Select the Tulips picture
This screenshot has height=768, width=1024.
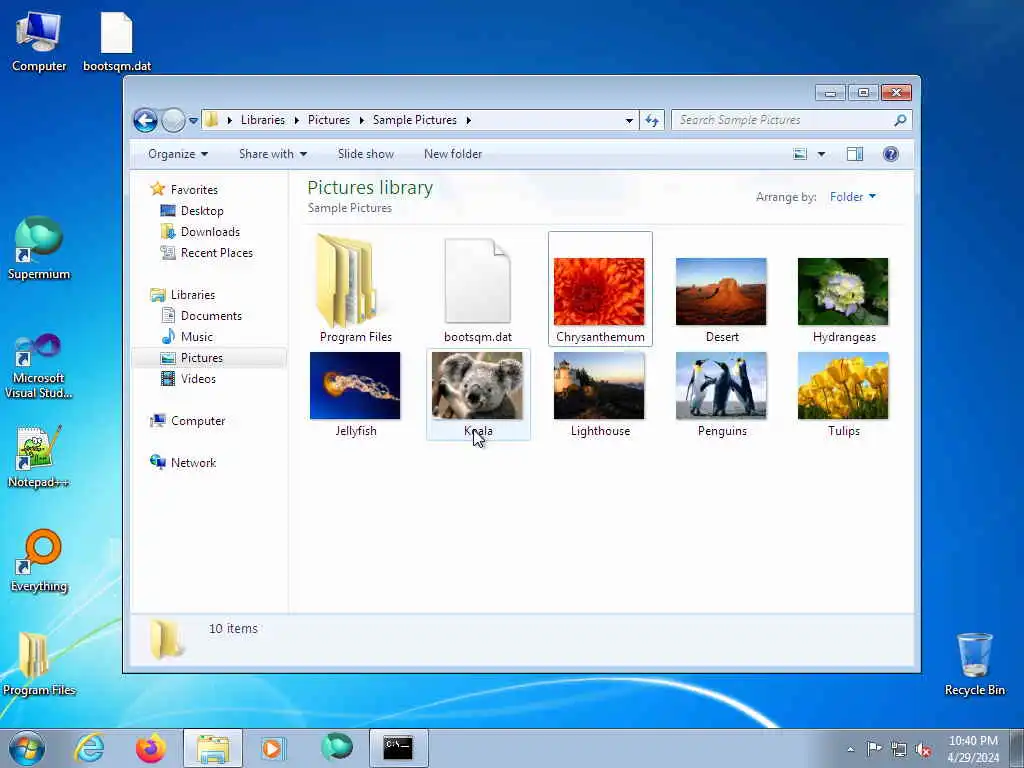tap(843, 394)
